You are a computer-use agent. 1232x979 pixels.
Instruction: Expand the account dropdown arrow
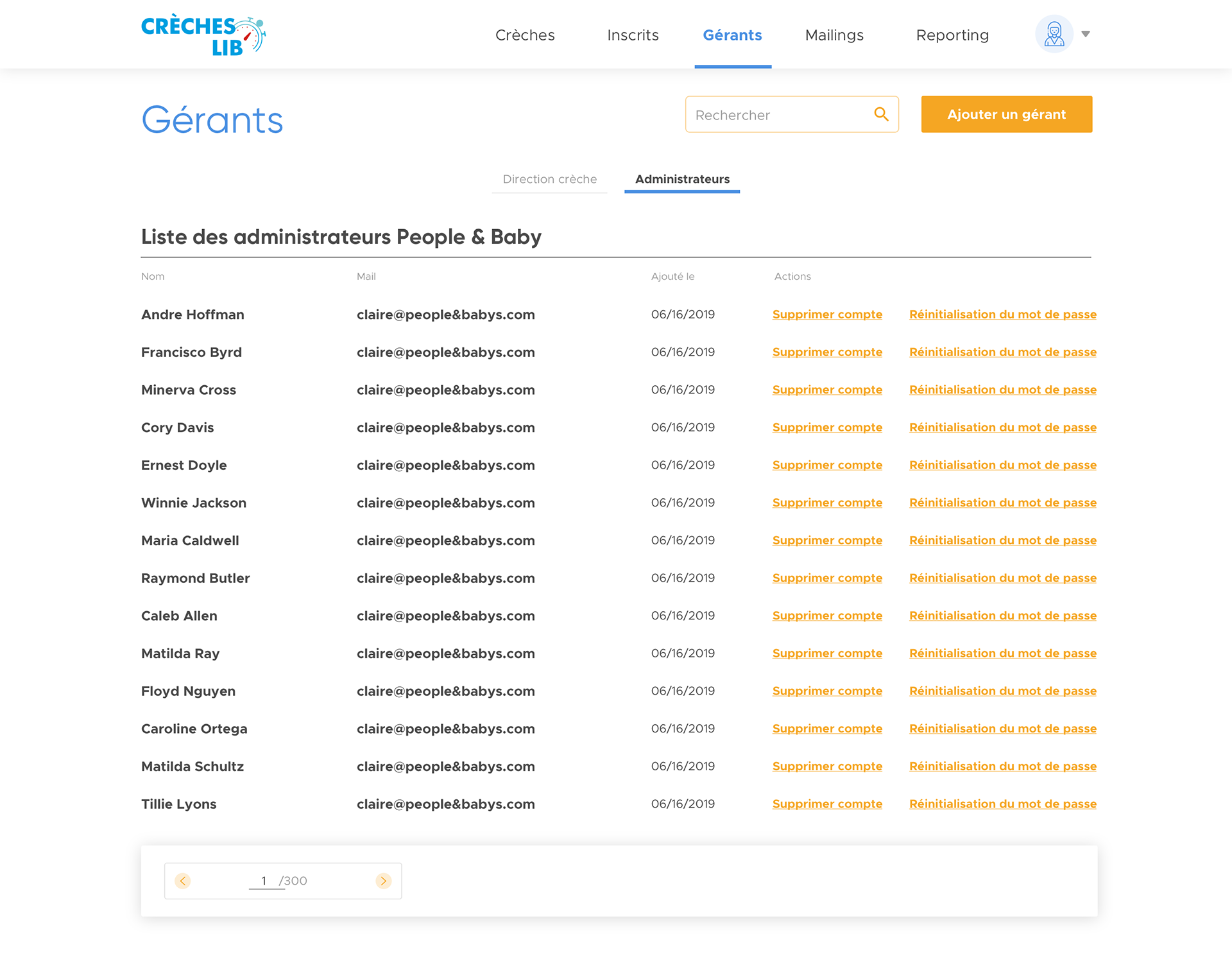coord(1086,34)
